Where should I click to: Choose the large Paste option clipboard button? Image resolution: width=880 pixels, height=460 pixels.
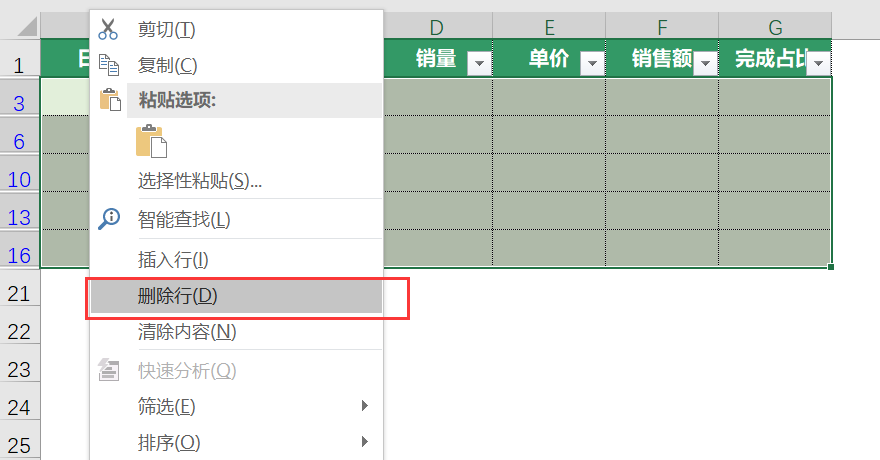coord(151,141)
